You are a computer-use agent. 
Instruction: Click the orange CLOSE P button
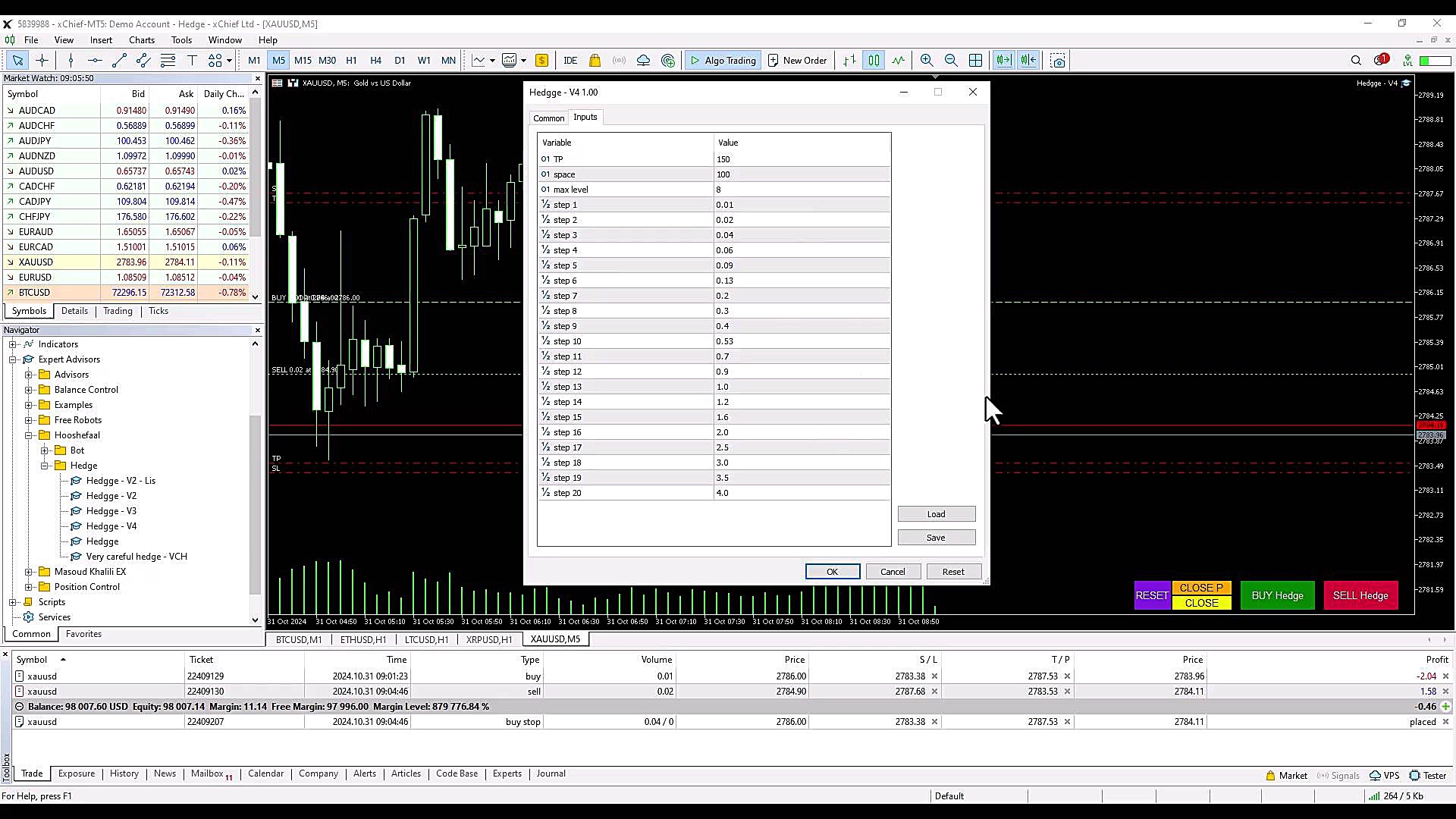point(1201,588)
